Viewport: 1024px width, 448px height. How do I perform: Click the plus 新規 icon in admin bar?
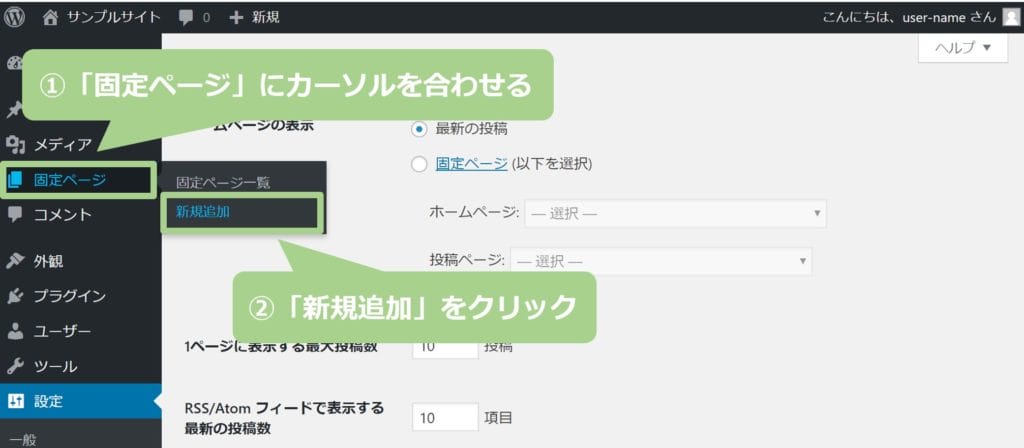point(236,17)
